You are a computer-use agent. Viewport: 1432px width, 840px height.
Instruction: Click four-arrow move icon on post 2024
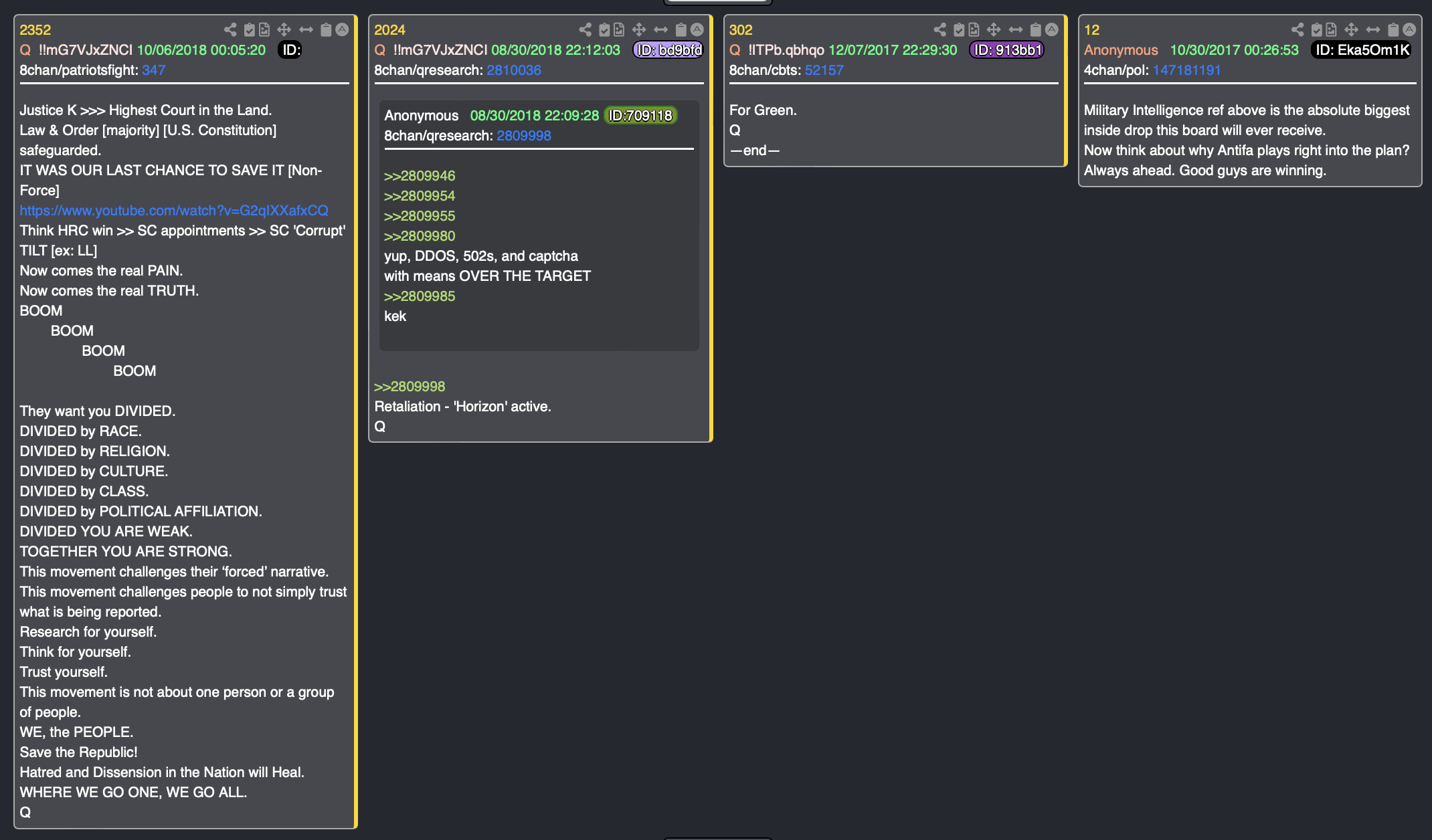638,29
